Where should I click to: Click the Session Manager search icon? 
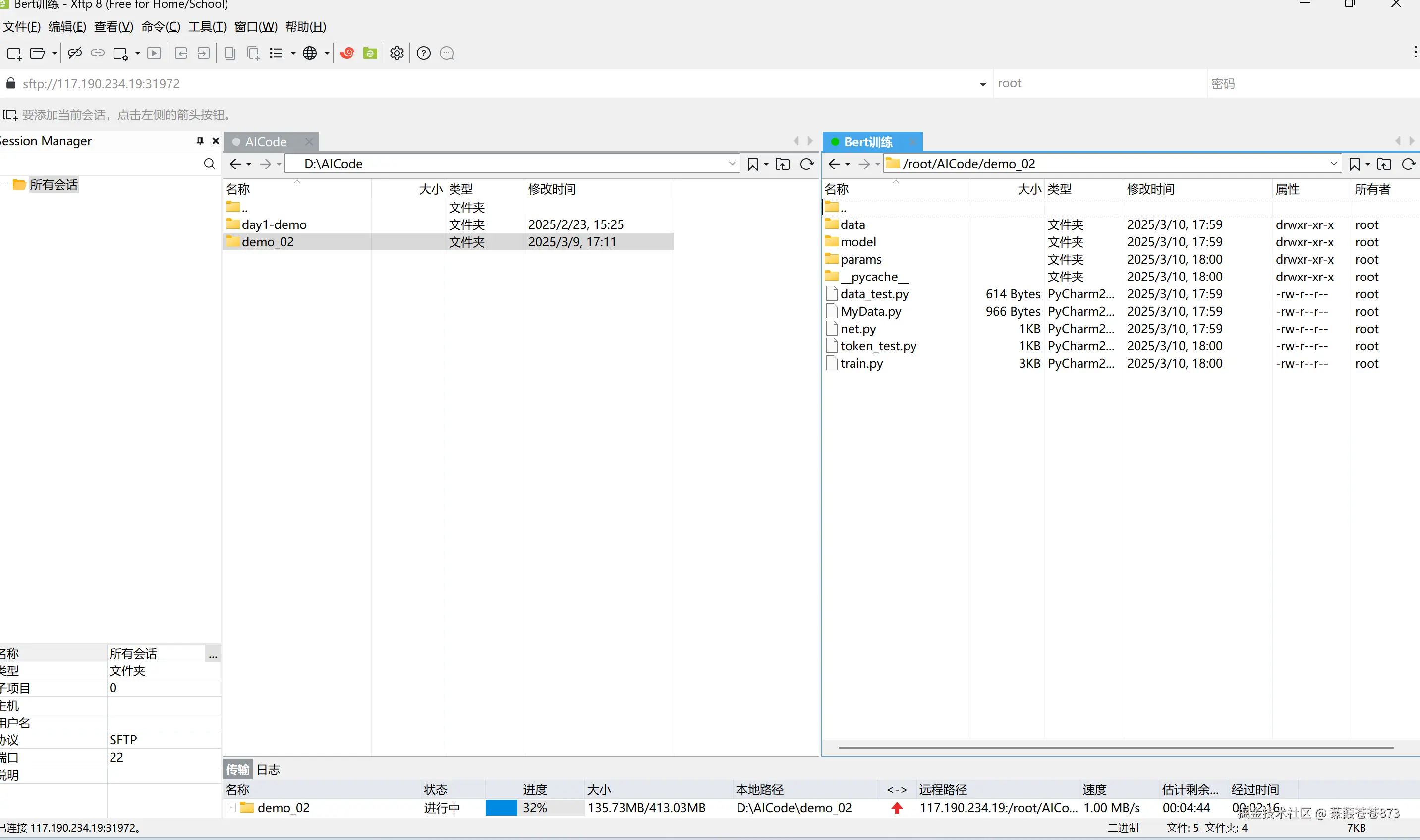click(x=209, y=164)
